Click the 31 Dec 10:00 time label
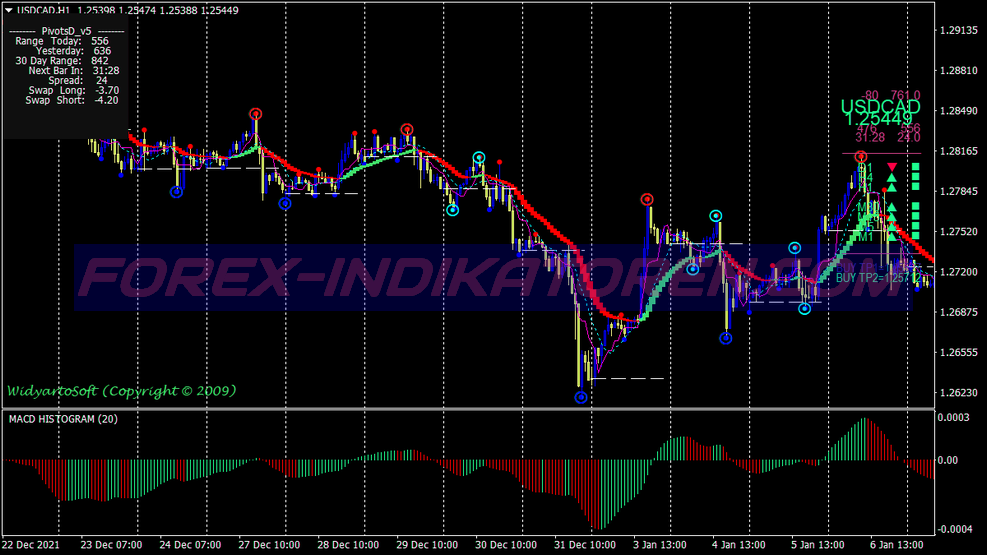 pyautogui.click(x=585, y=545)
